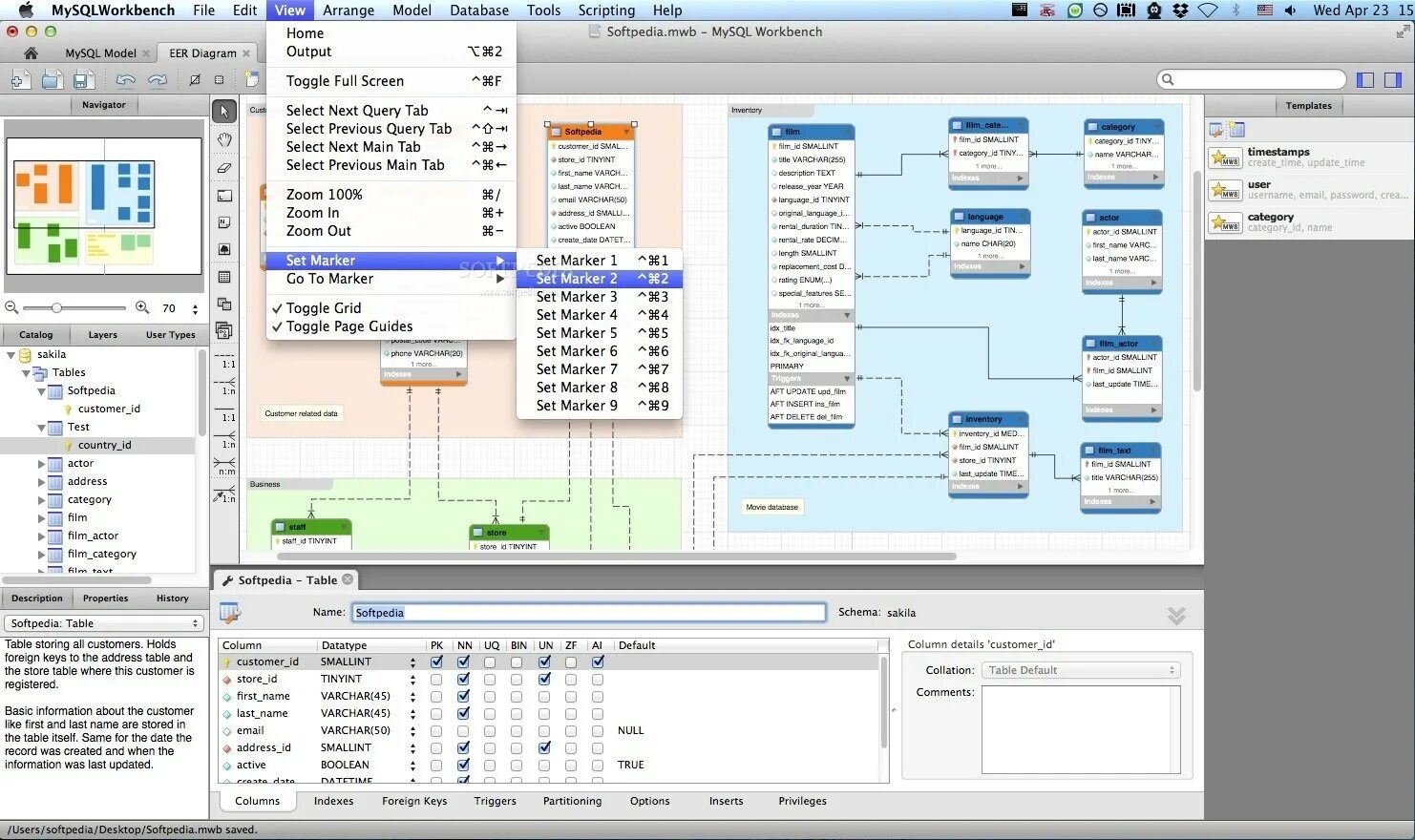Select the note placement tool

click(224, 222)
